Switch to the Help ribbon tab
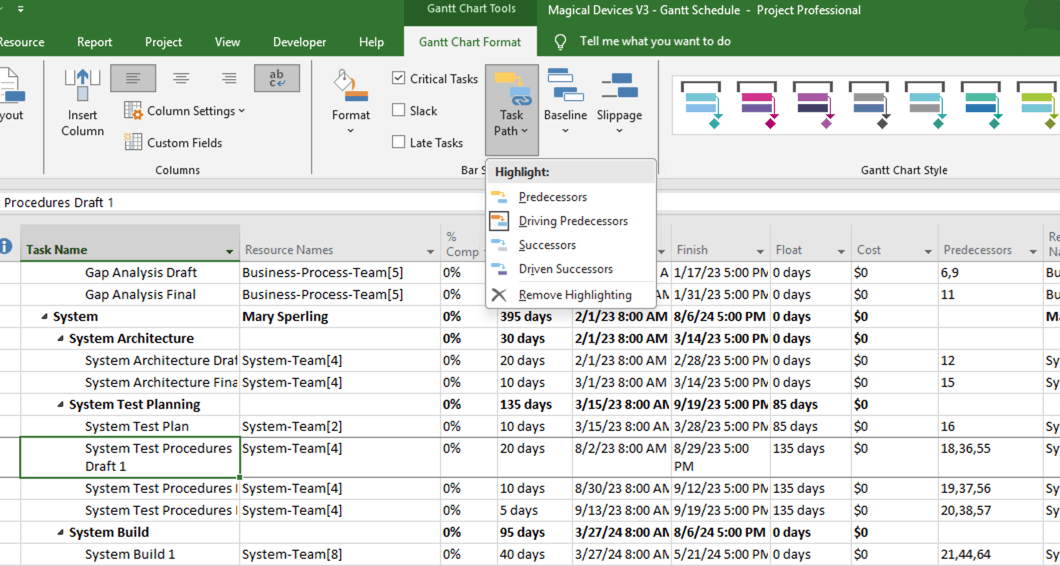Image resolution: width=1060 pixels, height=566 pixels. [371, 42]
